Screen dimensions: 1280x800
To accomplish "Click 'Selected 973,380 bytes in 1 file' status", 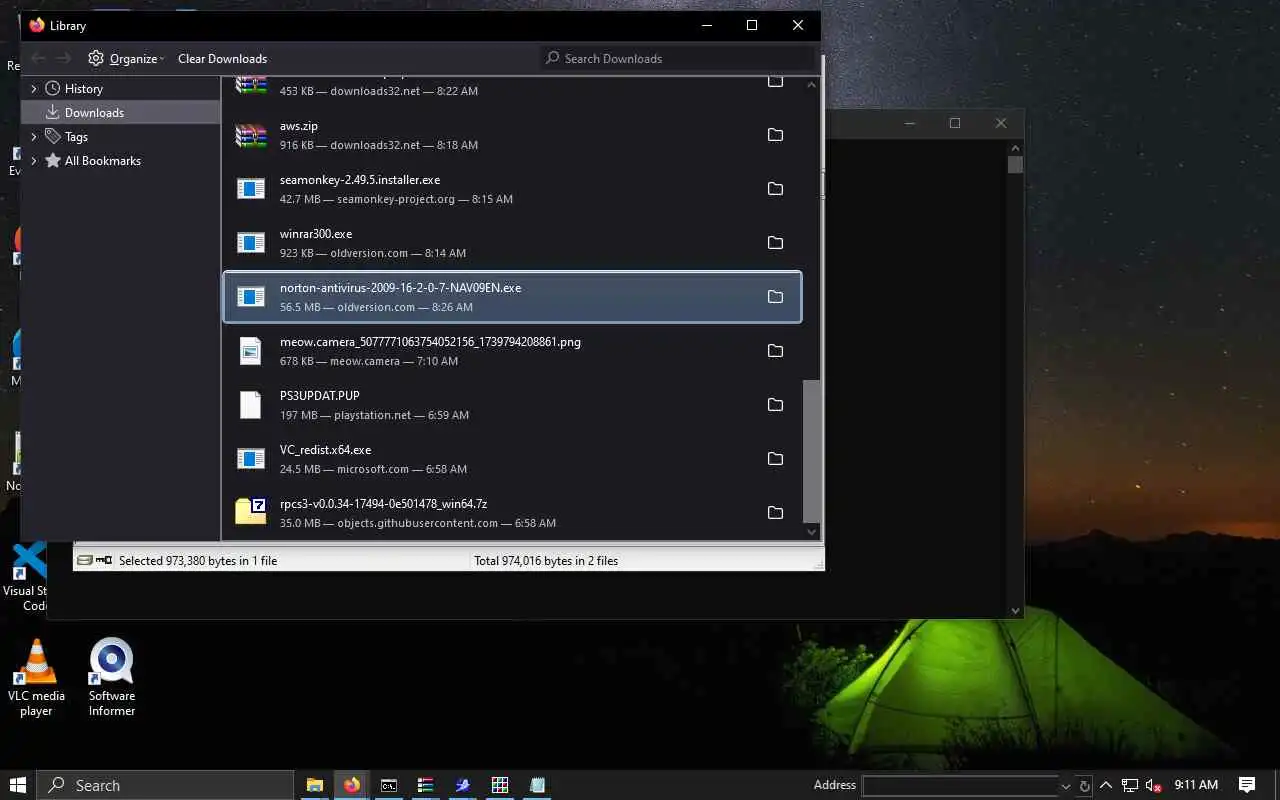I will tap(198, 561).
